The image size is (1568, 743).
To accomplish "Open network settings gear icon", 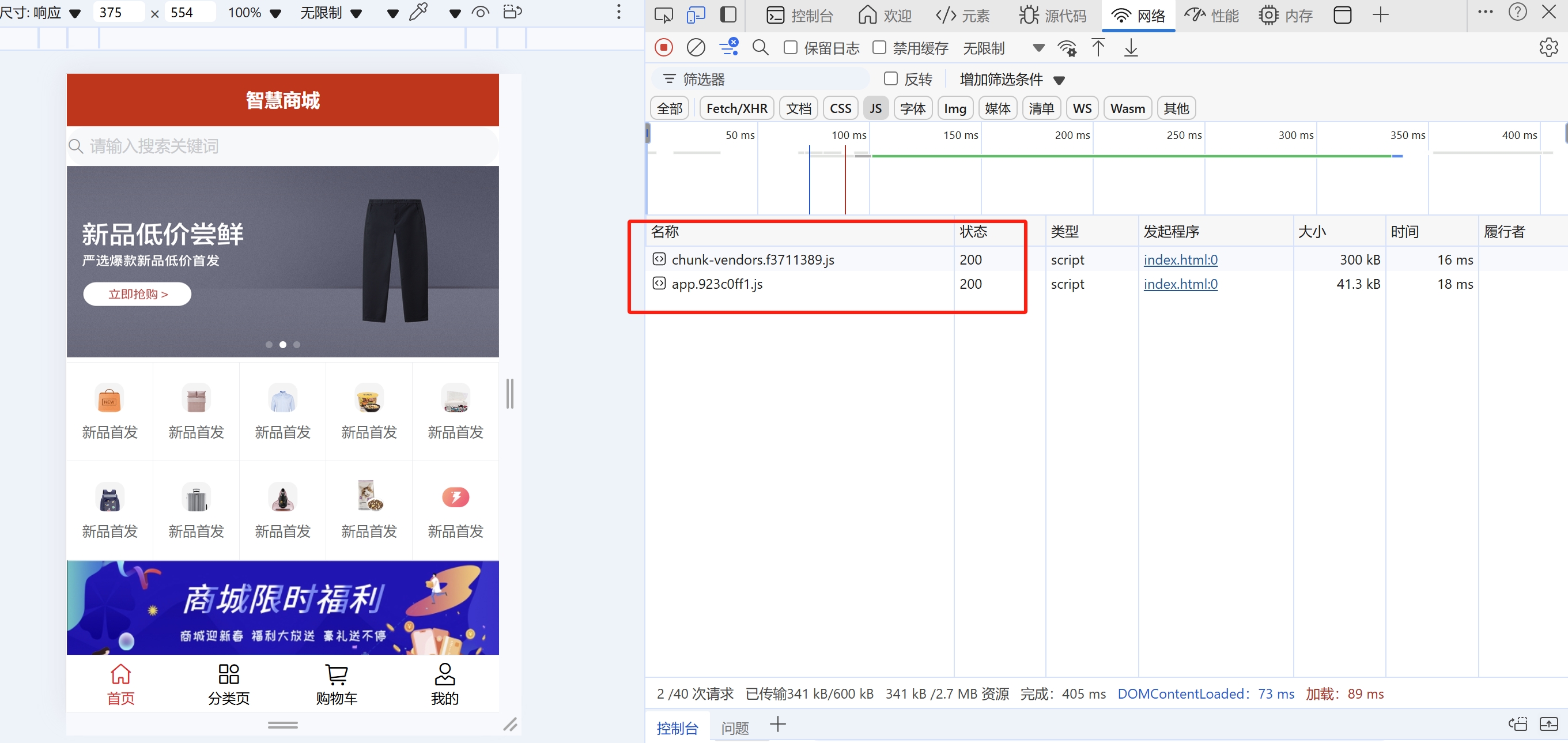I will pyautogui.click(x=1548, y=47).
